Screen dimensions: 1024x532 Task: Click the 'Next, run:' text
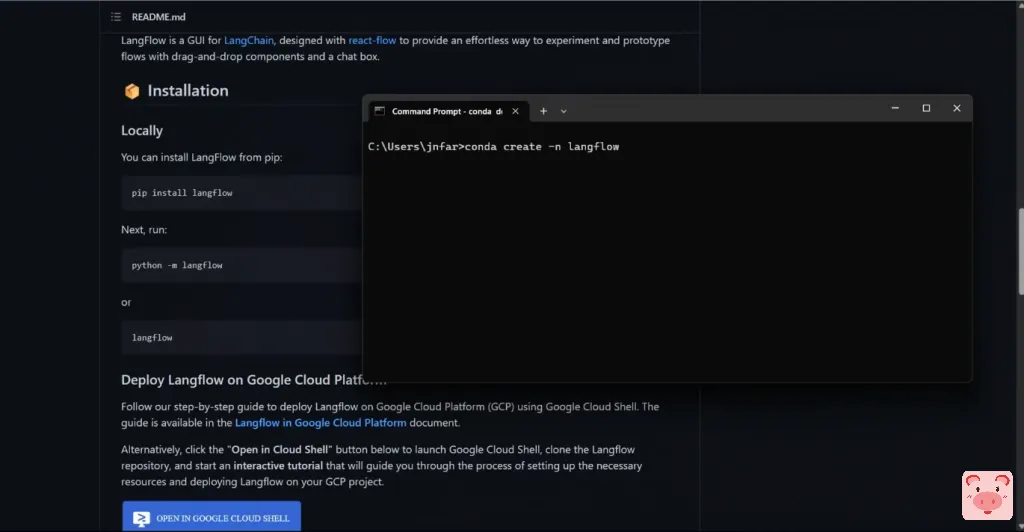click(144, 230)
